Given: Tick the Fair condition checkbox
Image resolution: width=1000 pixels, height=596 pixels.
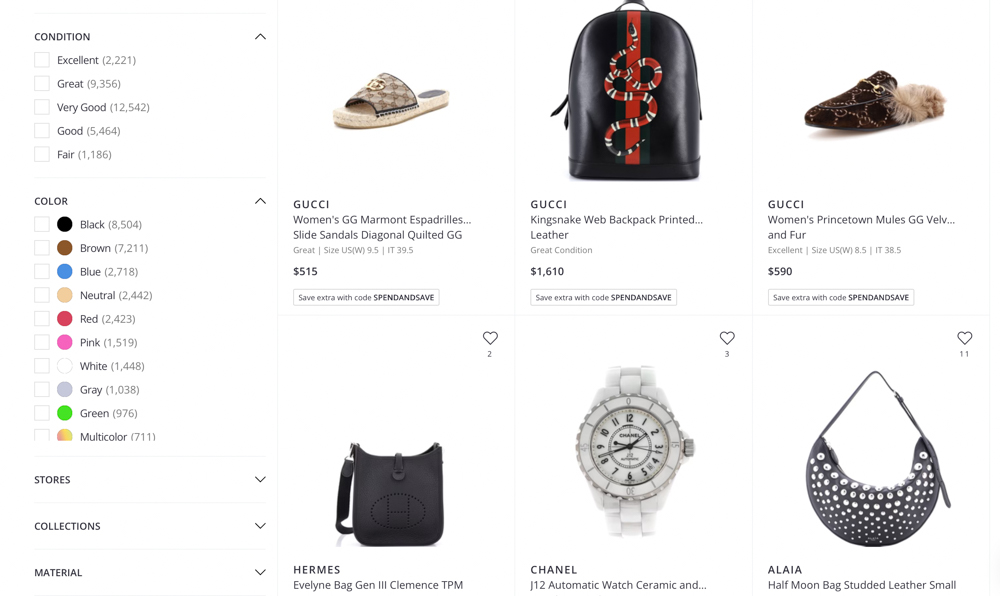Looking at the screenshot, I should pos(42,154).
